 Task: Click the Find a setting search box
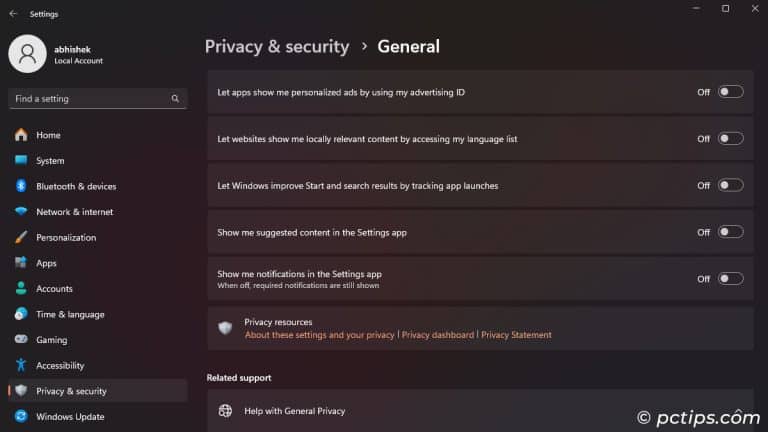click(90, 99)
